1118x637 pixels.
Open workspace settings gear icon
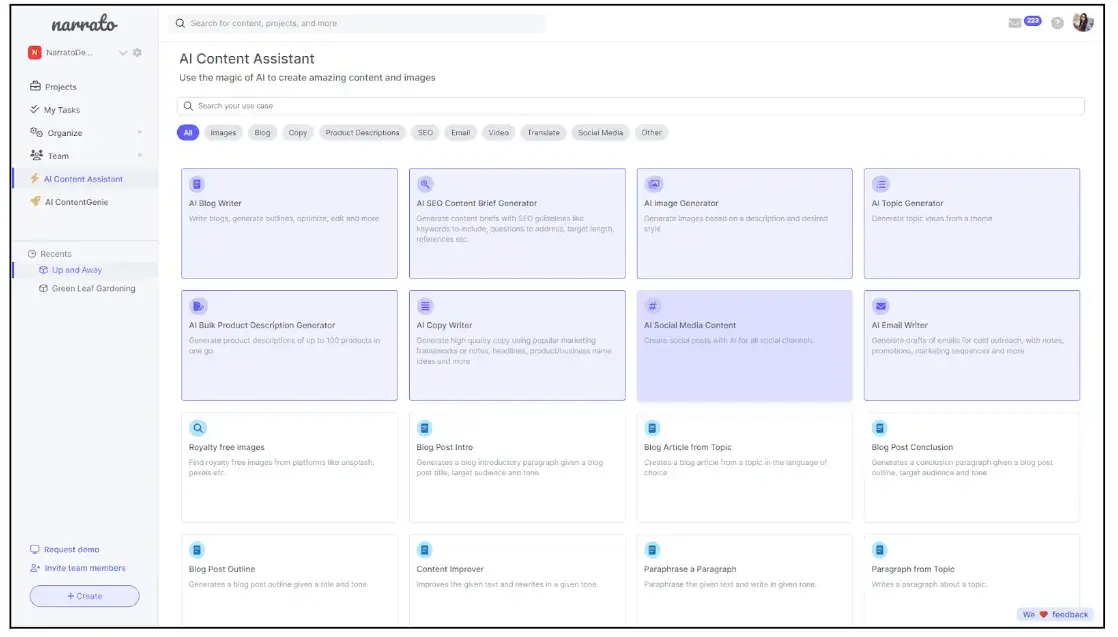137,53
